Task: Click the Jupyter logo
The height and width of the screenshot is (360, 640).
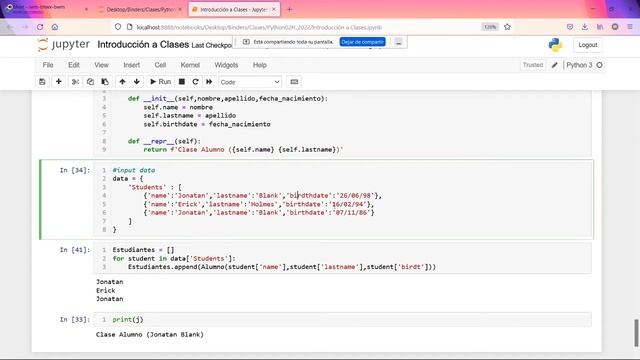Action: [x=63, y=44]
